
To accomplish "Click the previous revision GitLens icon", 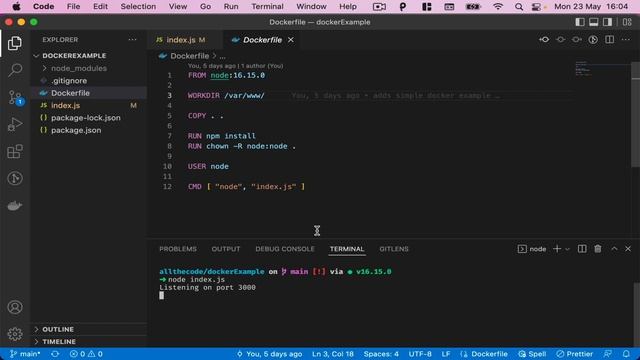I will click(544, 40).
